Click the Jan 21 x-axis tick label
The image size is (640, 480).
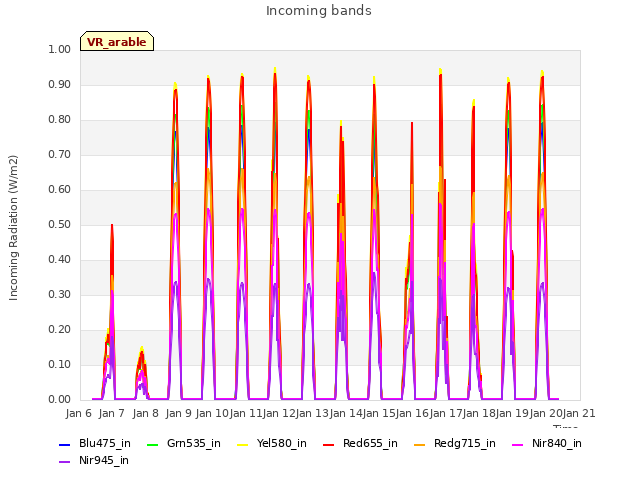pyautogui.click(x=579, y=413)
